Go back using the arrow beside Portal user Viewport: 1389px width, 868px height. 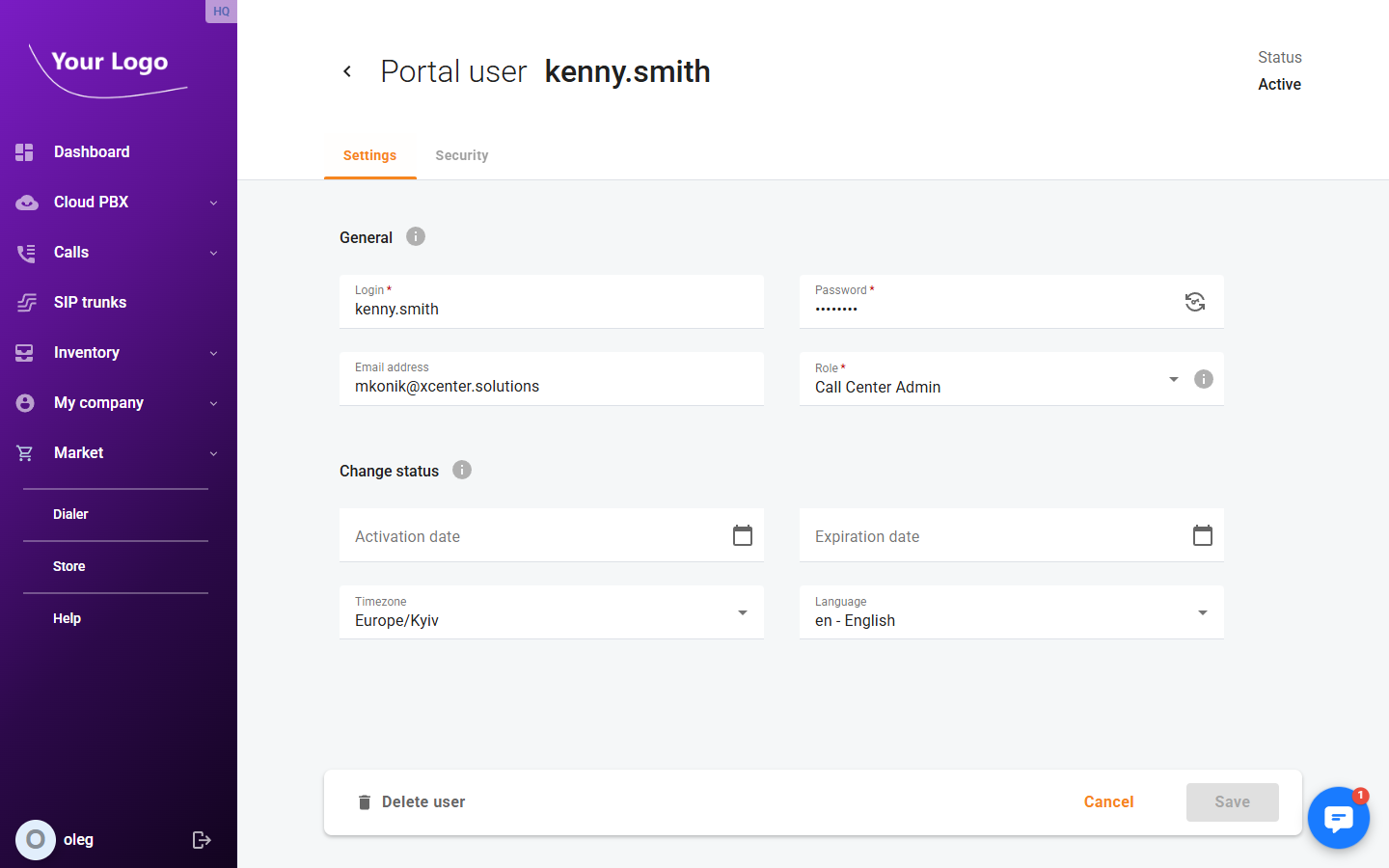[x=347, y=70]
